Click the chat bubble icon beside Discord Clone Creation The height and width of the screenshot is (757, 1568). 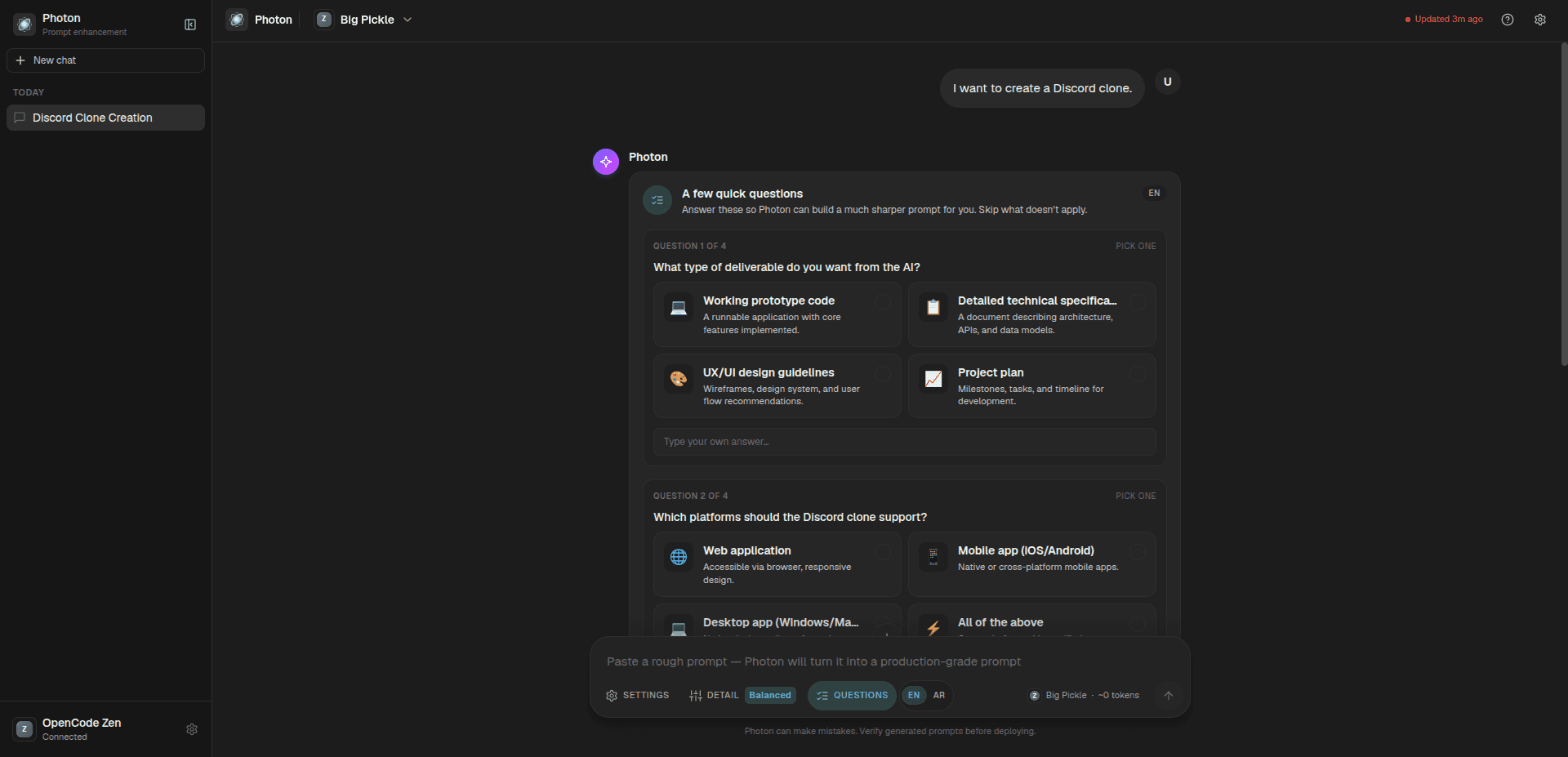(20, 118)
